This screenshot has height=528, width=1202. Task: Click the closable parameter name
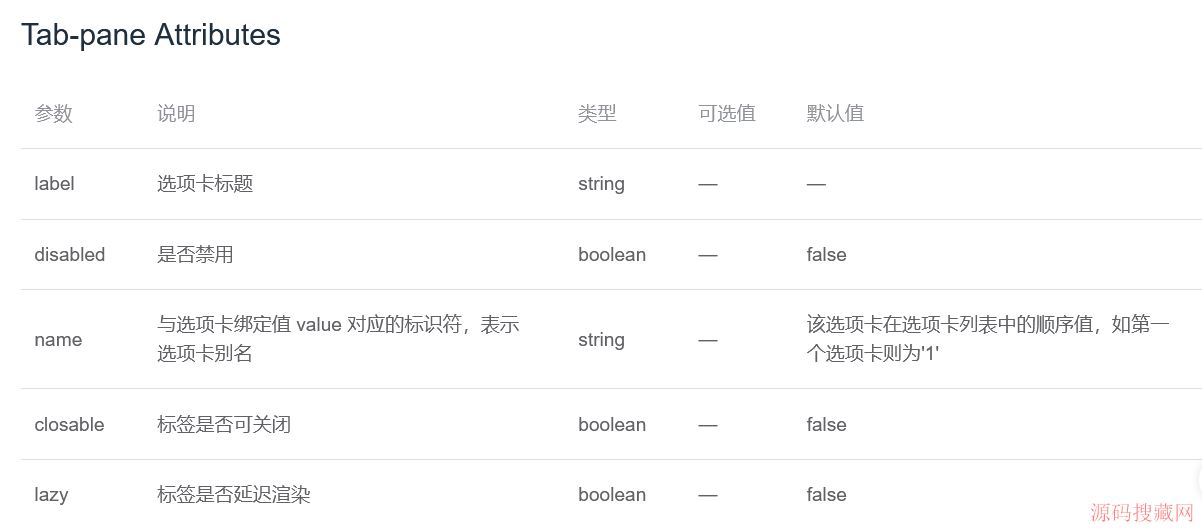[x=70, y=425]
